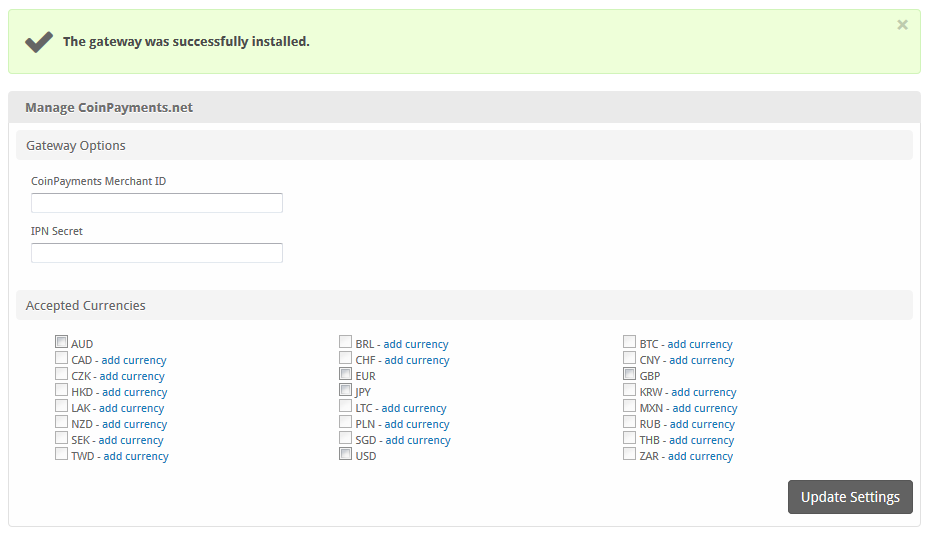The image size is (930, 534).
Task: Tick the EUR currency checkbox
Action: pyautogui.click(x=346, y=374)
